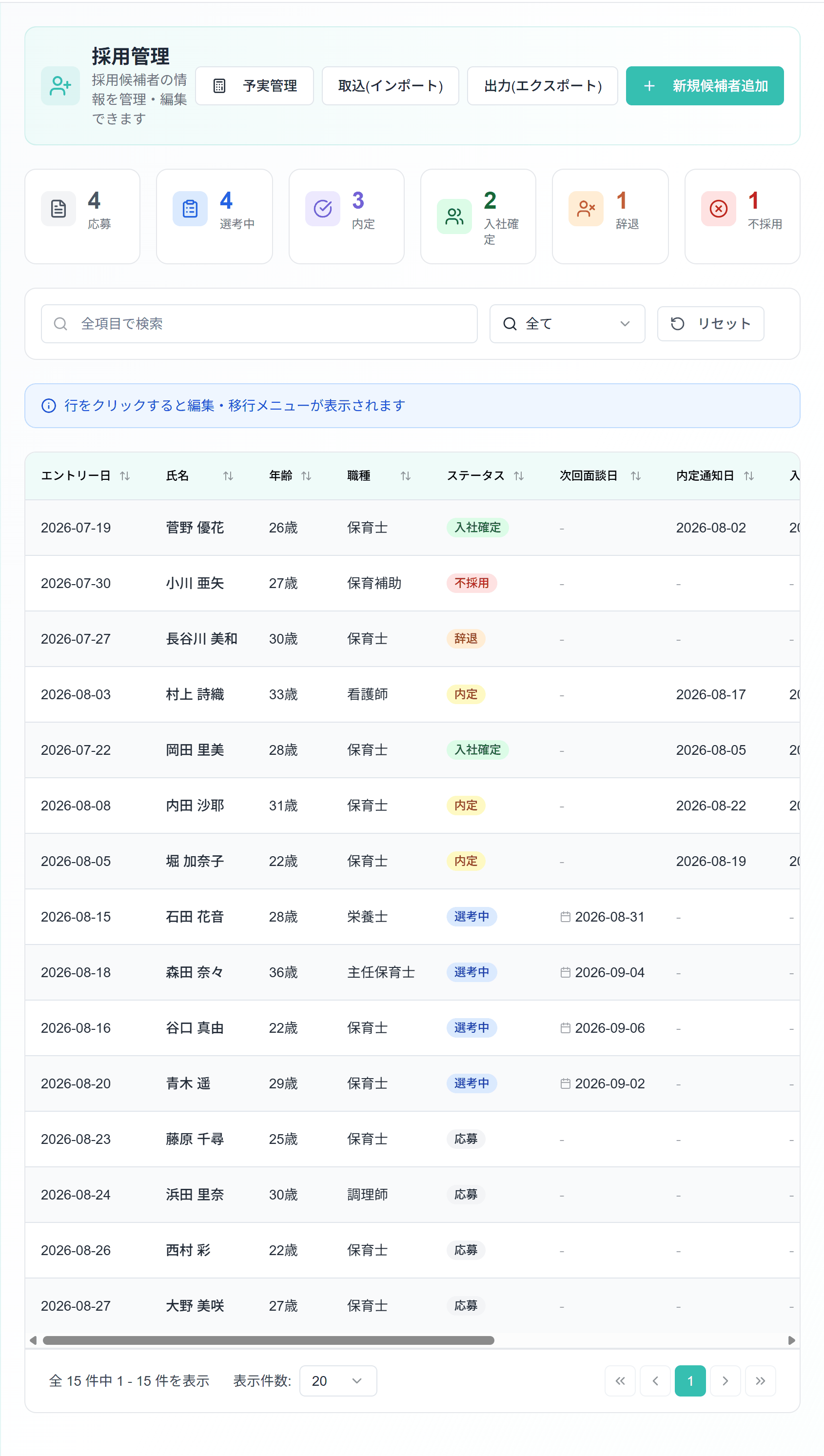This screenshot has height=1456, width=824.
Task: Click the right arrow of the horizontal scrollbar
Action: [791, 1340]
